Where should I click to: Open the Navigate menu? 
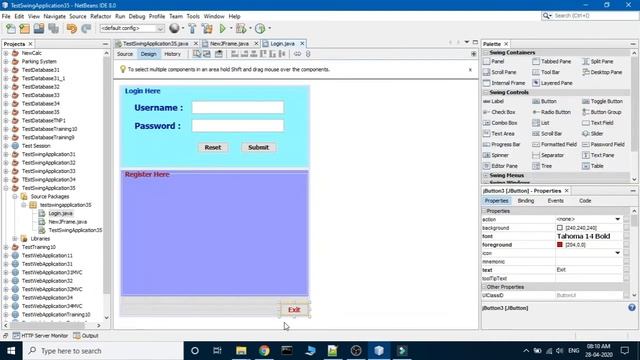[55, 16]
